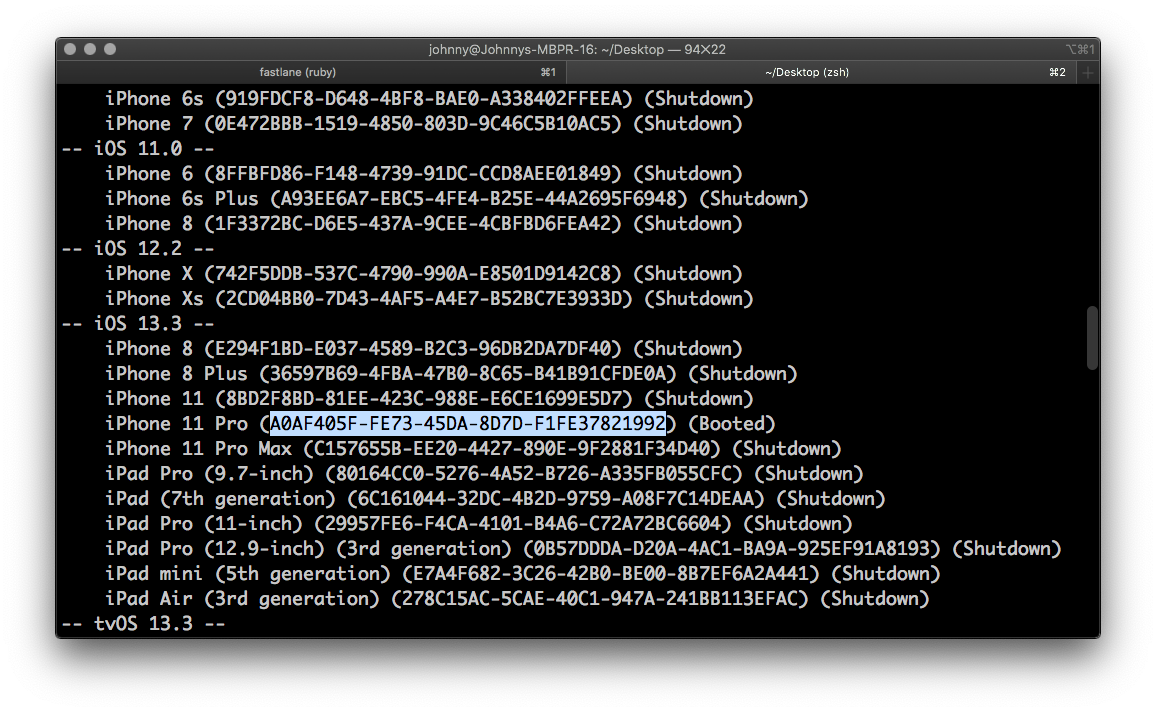Viewport: 1156px width, 712px height.
Task: Click the window title johnny@Johnnys-MBPR-16
Action: point(577,49)
